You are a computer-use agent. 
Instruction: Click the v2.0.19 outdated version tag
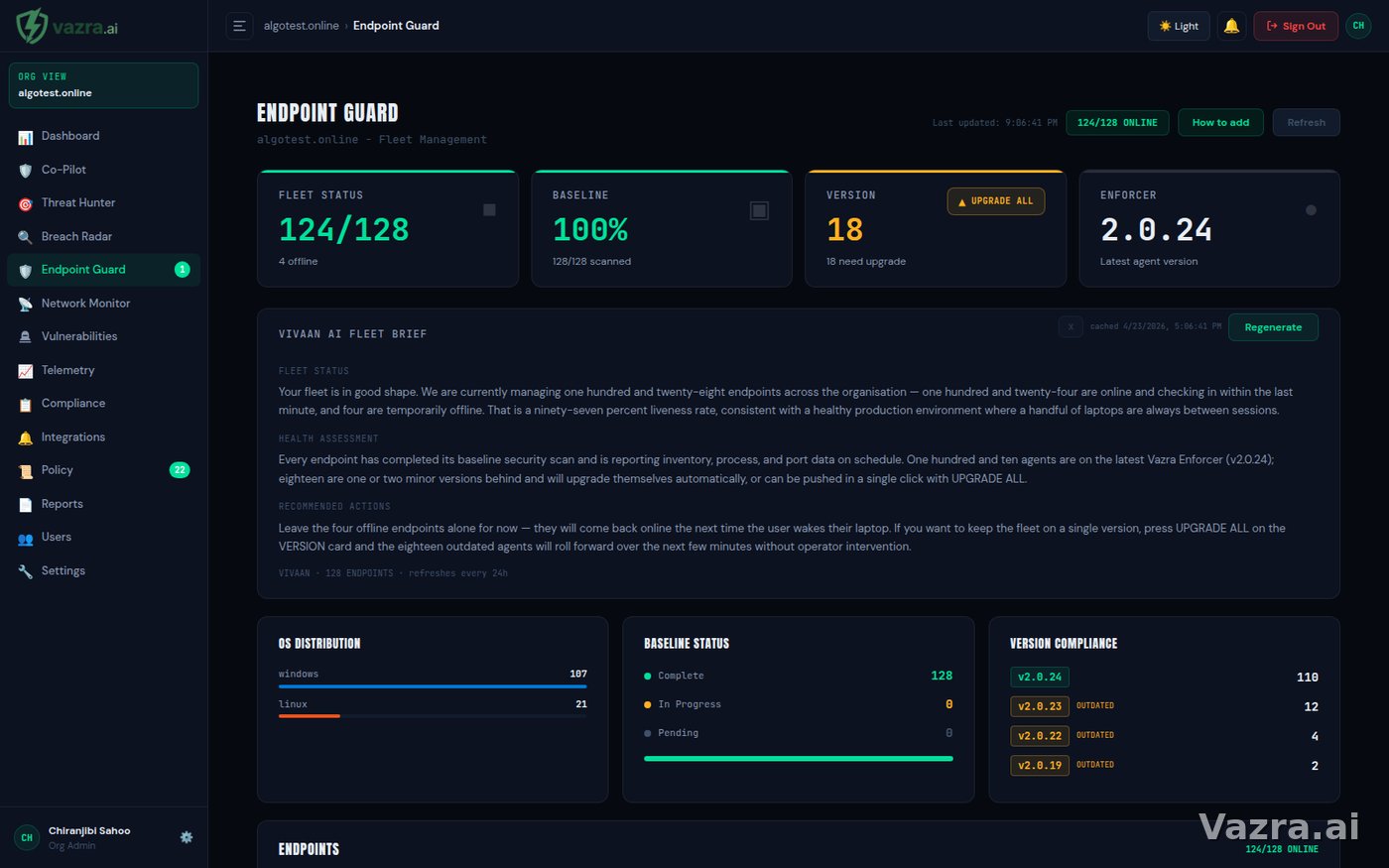tap(1040, 765)
